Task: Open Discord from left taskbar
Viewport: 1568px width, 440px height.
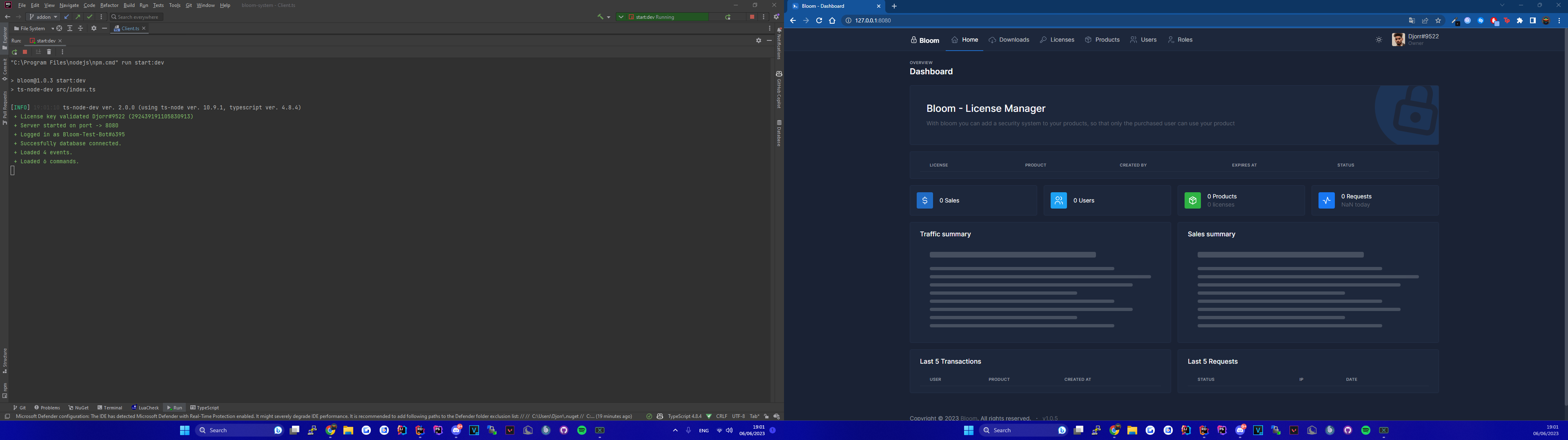Action: pos(457,430)
